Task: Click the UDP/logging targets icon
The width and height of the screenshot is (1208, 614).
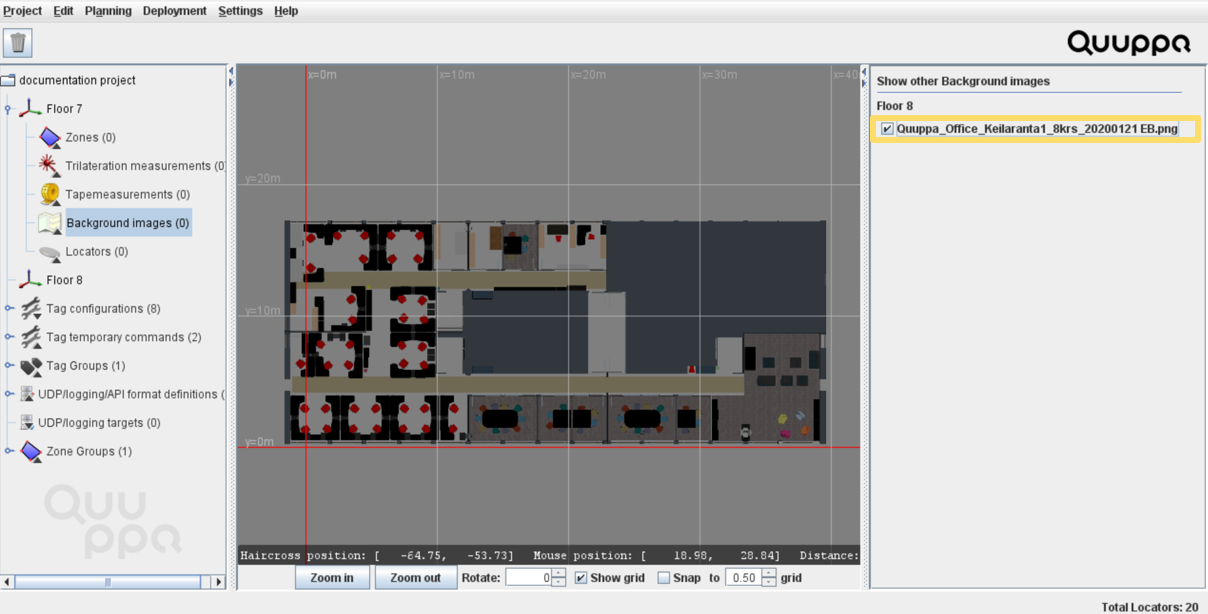Action: (x=27, y=423)
